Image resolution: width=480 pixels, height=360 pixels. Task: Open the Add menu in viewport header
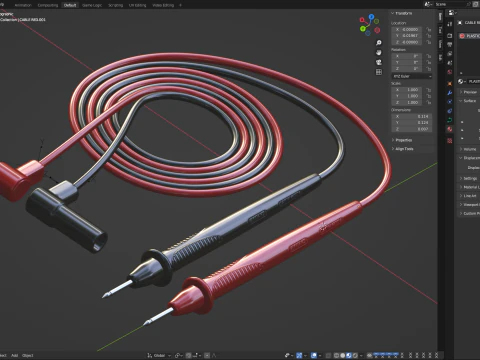tap(15, 355)
